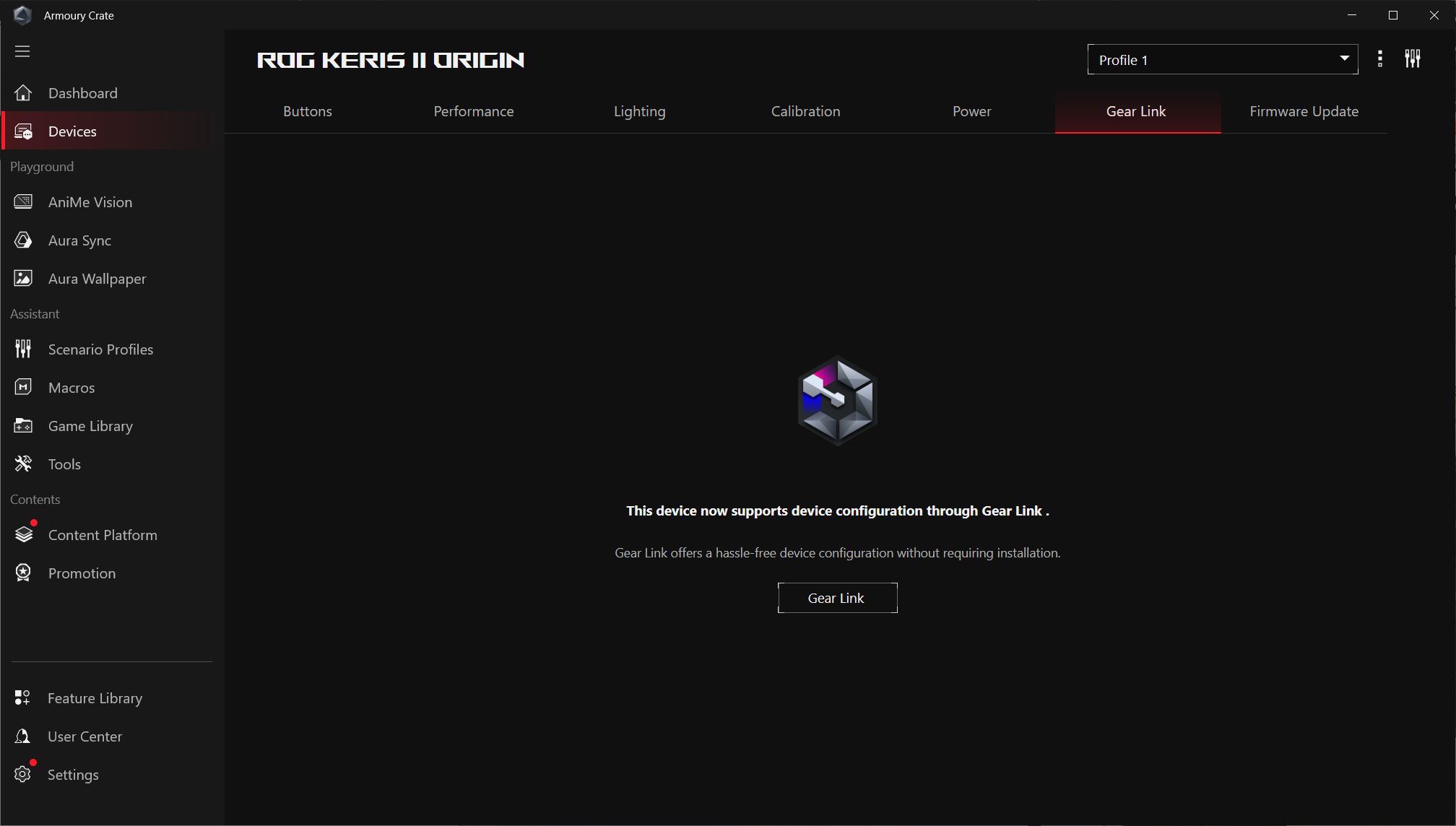
Task: Open the Aura Wallpaper icon
Action: [23, 279]
